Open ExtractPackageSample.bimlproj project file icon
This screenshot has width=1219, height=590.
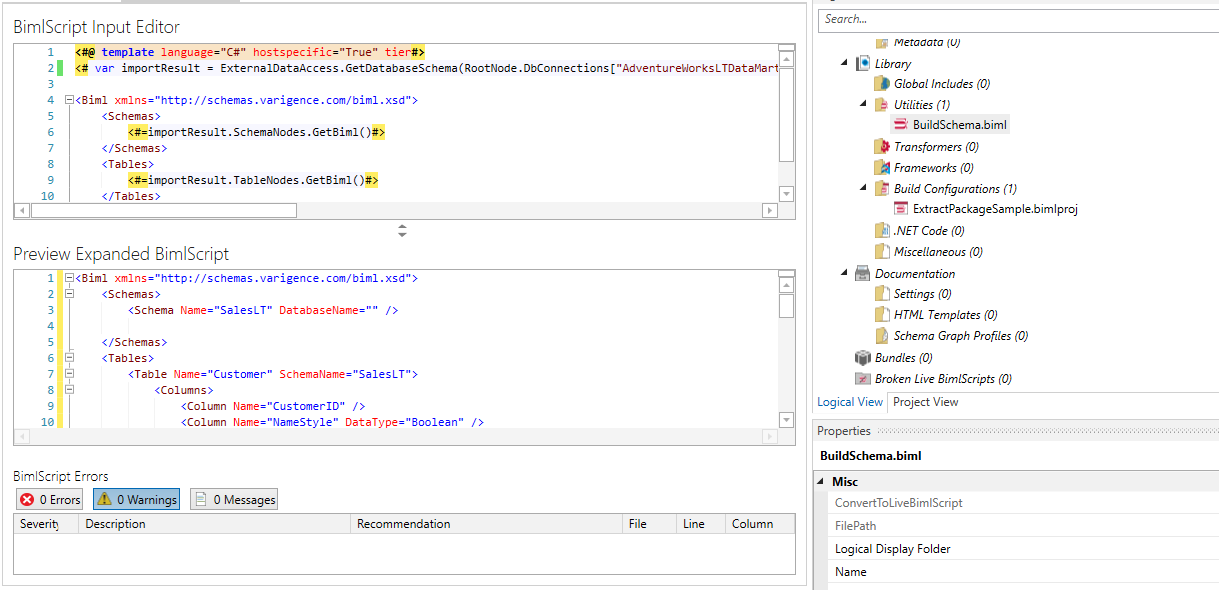point(901,209)
